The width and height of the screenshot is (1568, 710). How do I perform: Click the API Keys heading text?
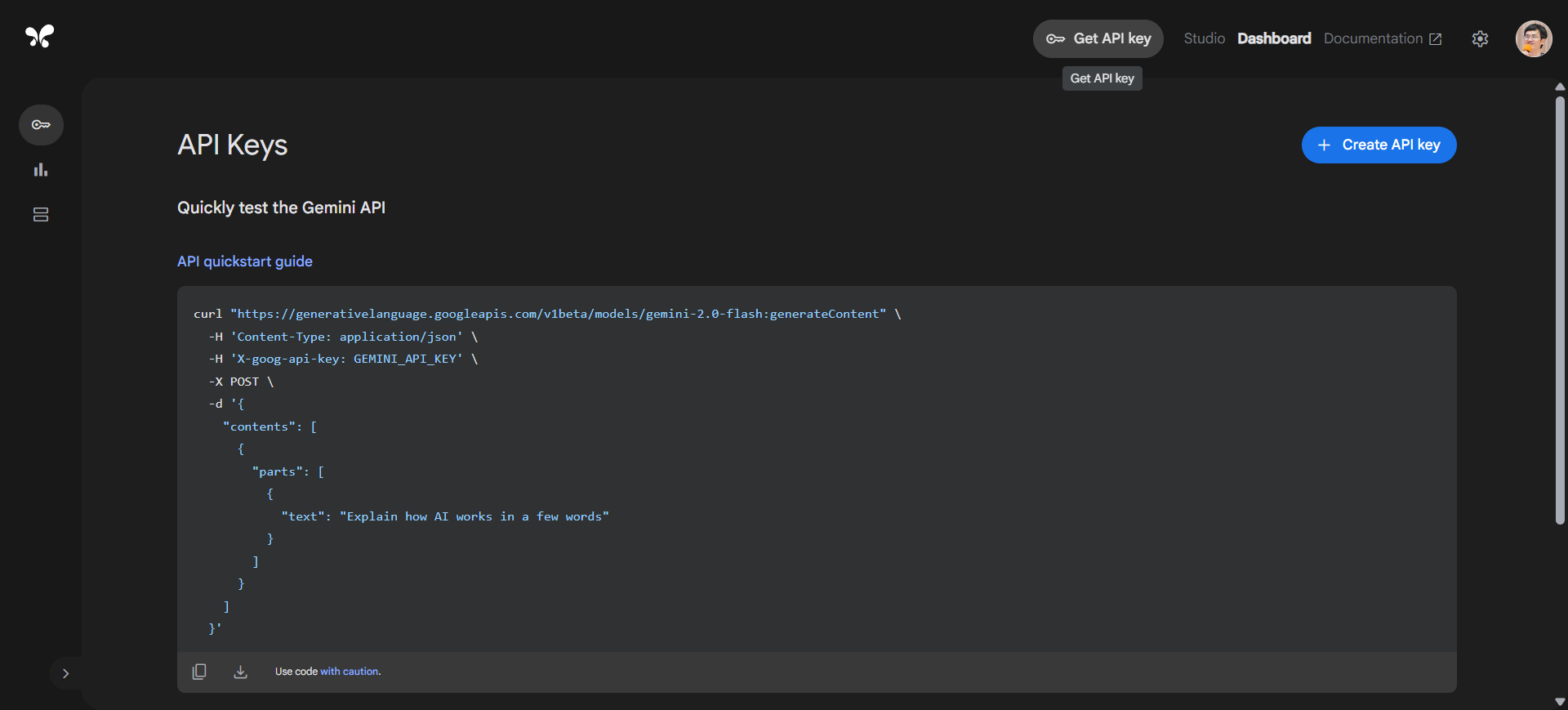tap(233, 145)
